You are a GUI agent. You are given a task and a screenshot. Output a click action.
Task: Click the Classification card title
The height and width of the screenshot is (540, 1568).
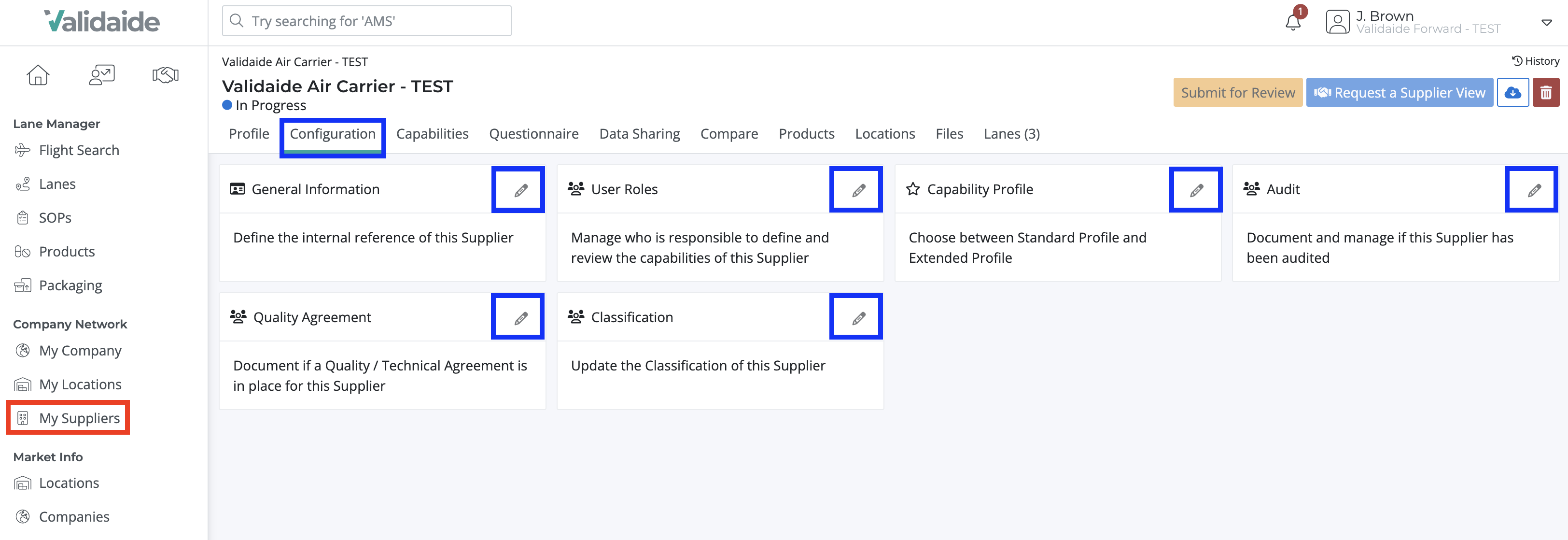point(632,317)
